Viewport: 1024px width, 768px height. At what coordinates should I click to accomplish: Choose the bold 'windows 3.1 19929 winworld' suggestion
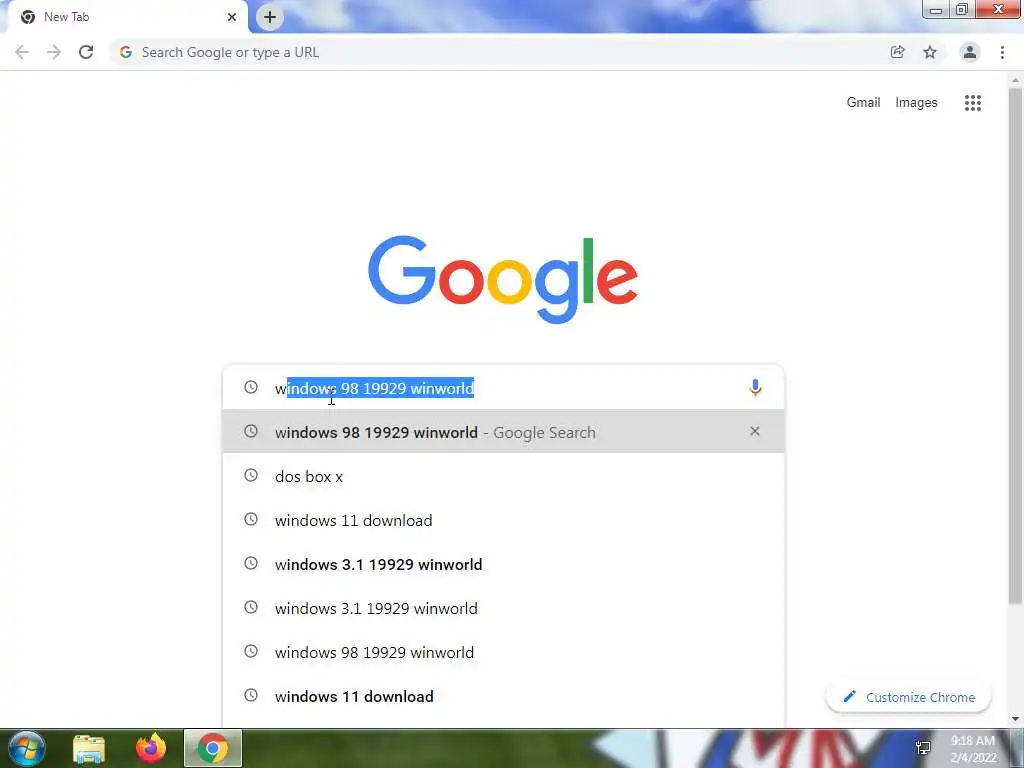tap(503, 564)
